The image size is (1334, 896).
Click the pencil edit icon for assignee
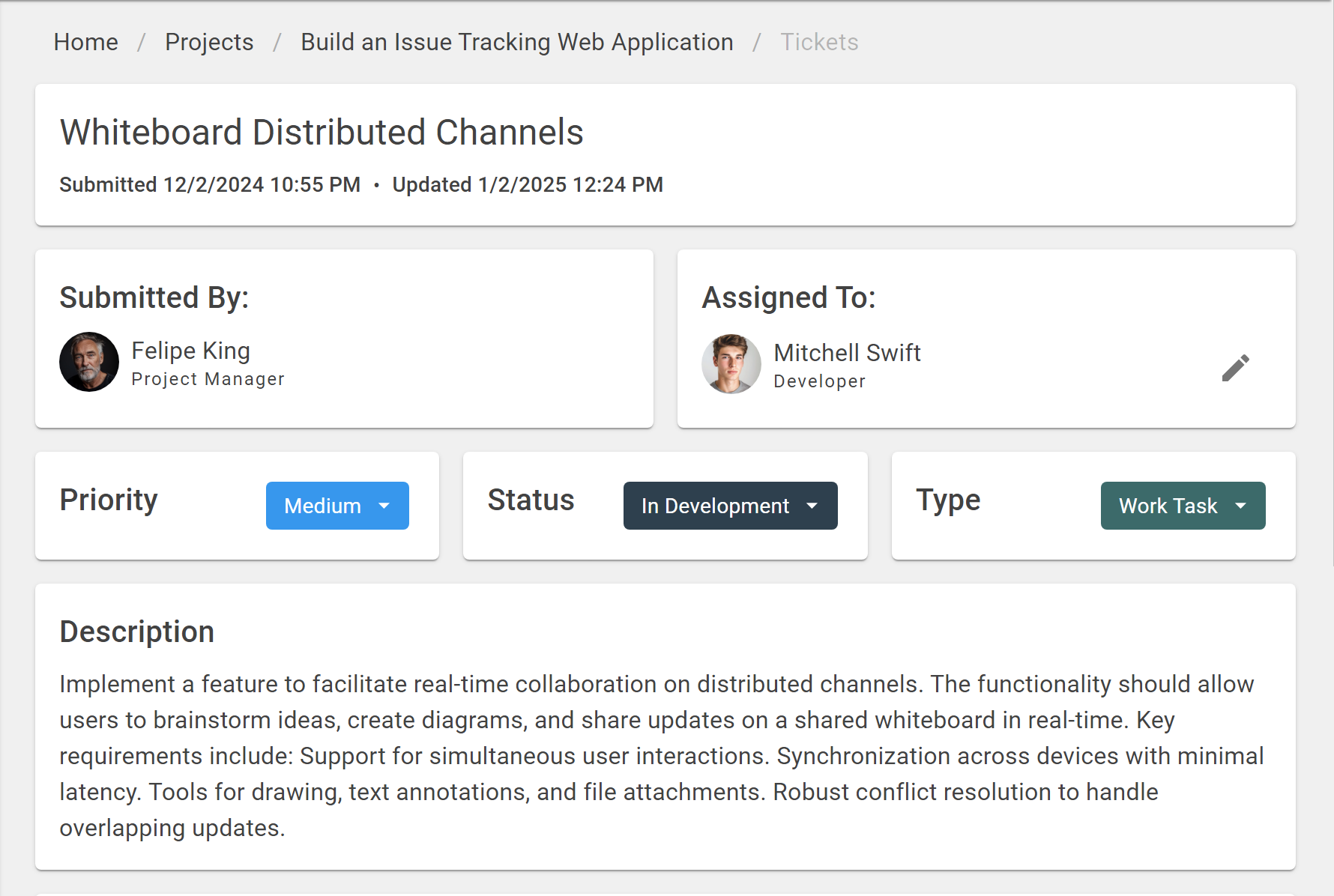[x=1235, y=368]
